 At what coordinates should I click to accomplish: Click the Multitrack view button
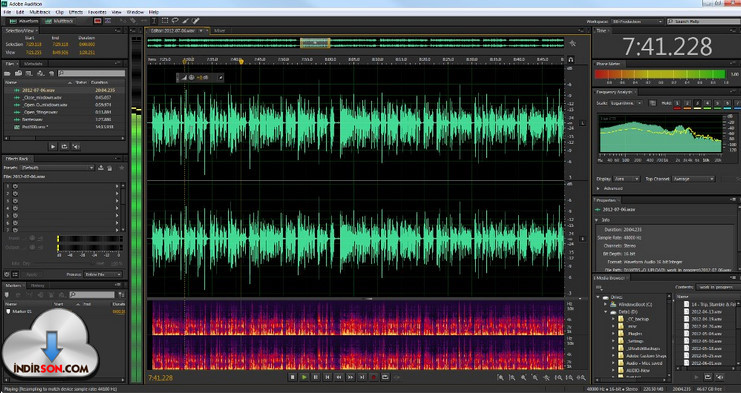pyautogui.click(x=59, y=21)
